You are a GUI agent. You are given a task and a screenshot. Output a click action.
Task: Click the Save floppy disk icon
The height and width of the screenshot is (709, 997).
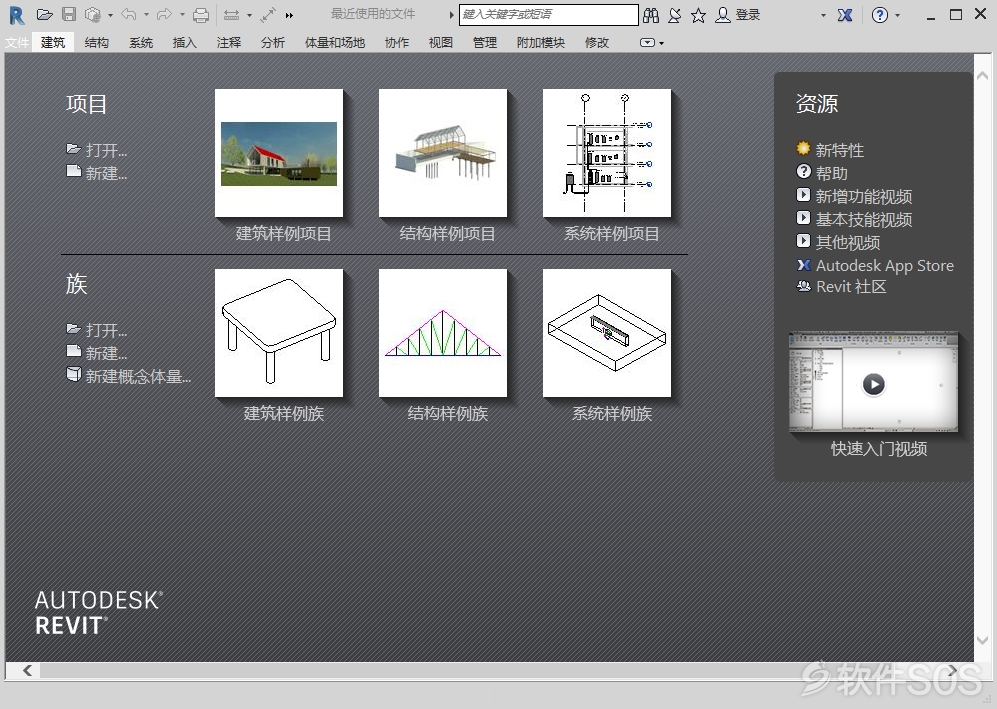click(x=69, y=15)
